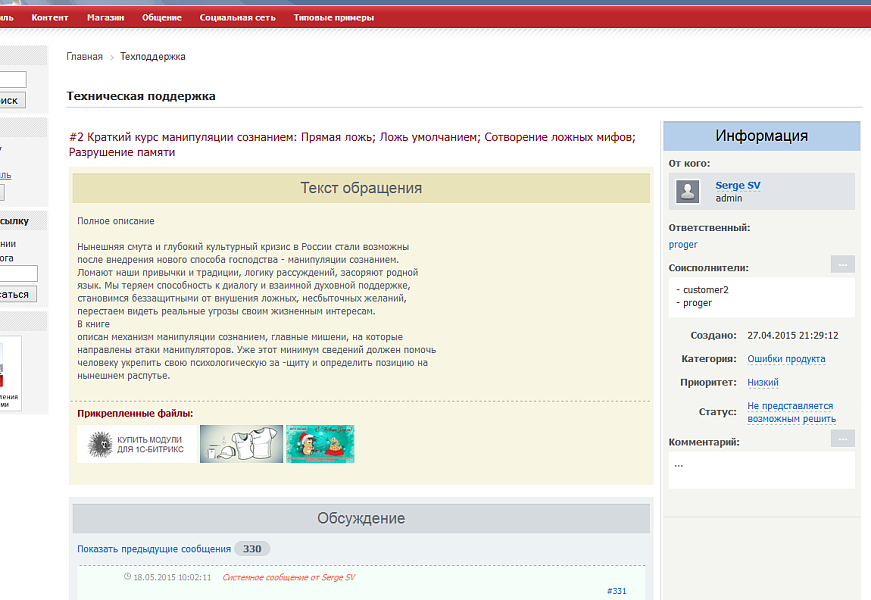Go to Социальная сеть section
This screenshot has width=871, height=600.
[x=237, y=18]
